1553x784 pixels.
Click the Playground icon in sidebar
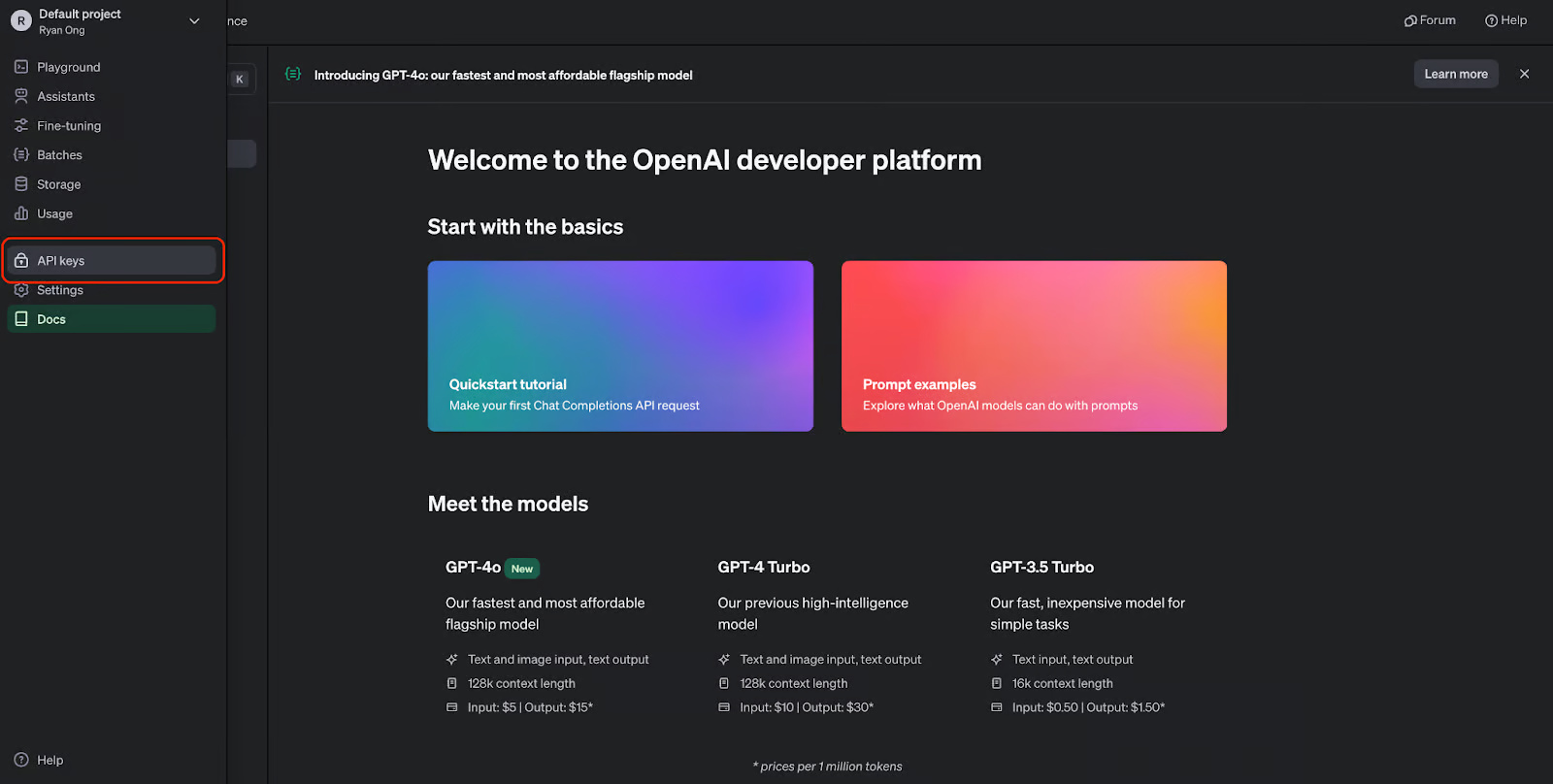pos(21,67)
